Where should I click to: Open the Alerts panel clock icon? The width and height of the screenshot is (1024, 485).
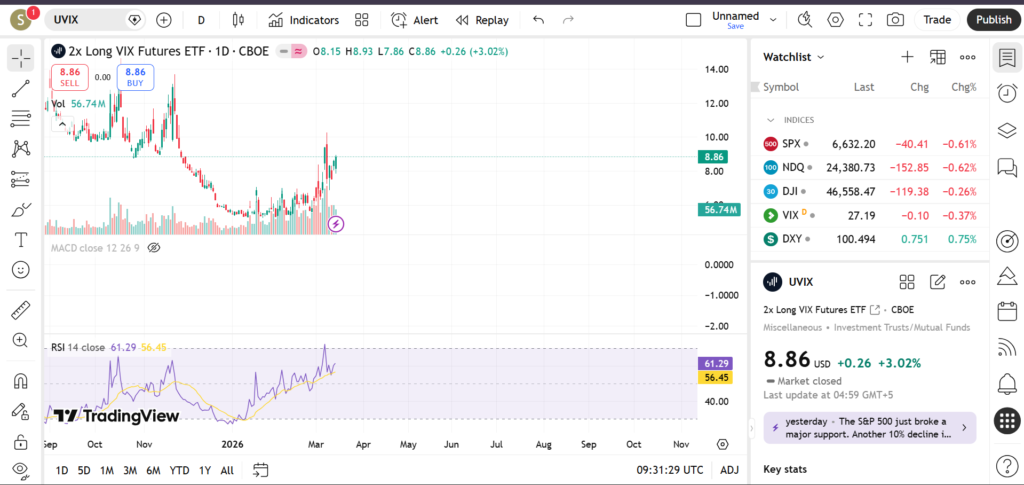[x=1007, y=93]
